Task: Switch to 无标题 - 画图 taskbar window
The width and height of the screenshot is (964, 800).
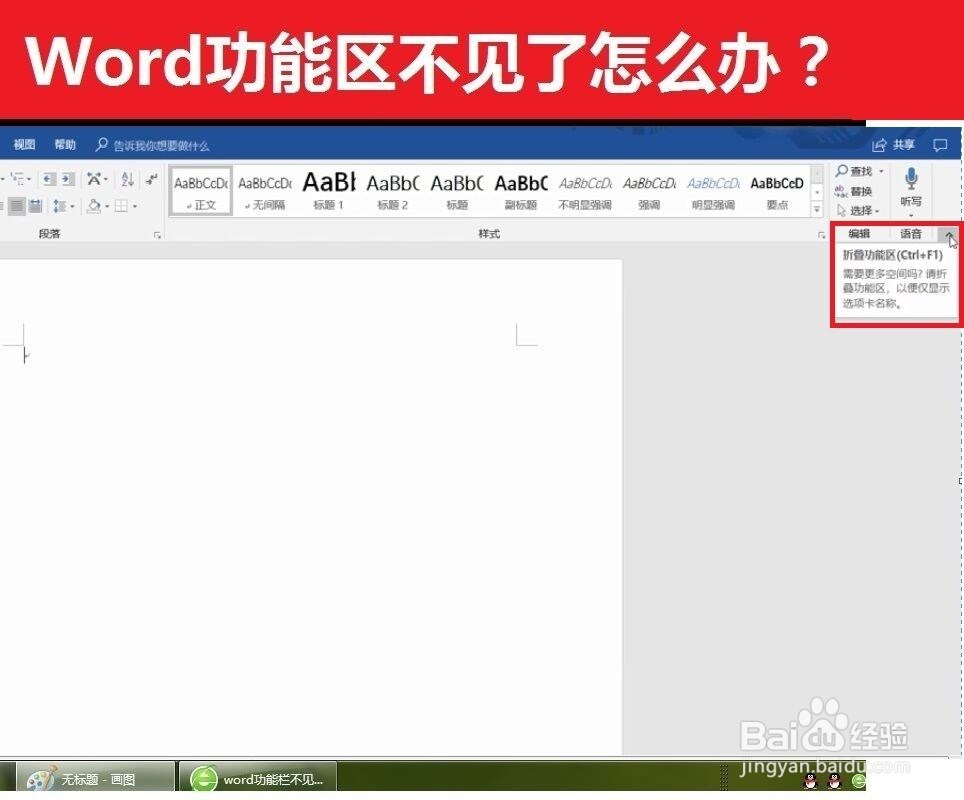Action: point(95,778)
